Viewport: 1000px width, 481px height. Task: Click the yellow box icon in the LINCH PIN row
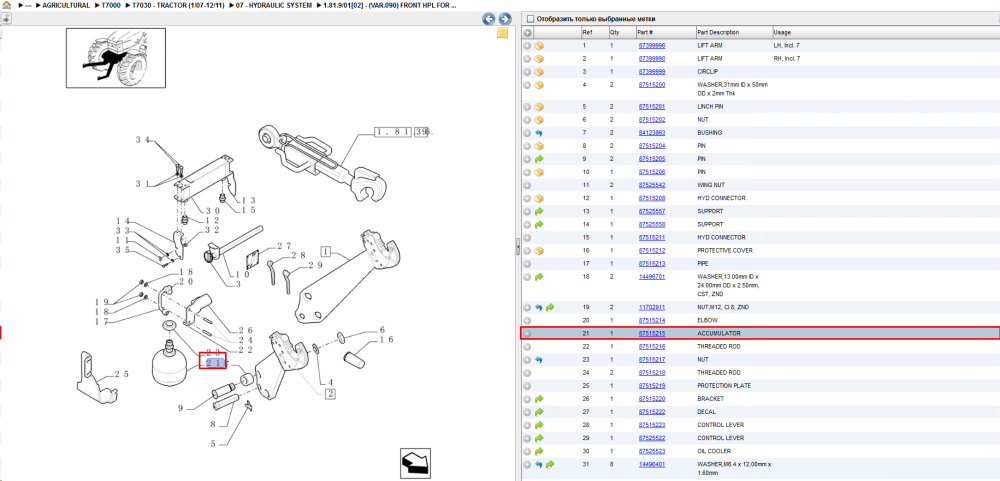click(x=539, y=107)
